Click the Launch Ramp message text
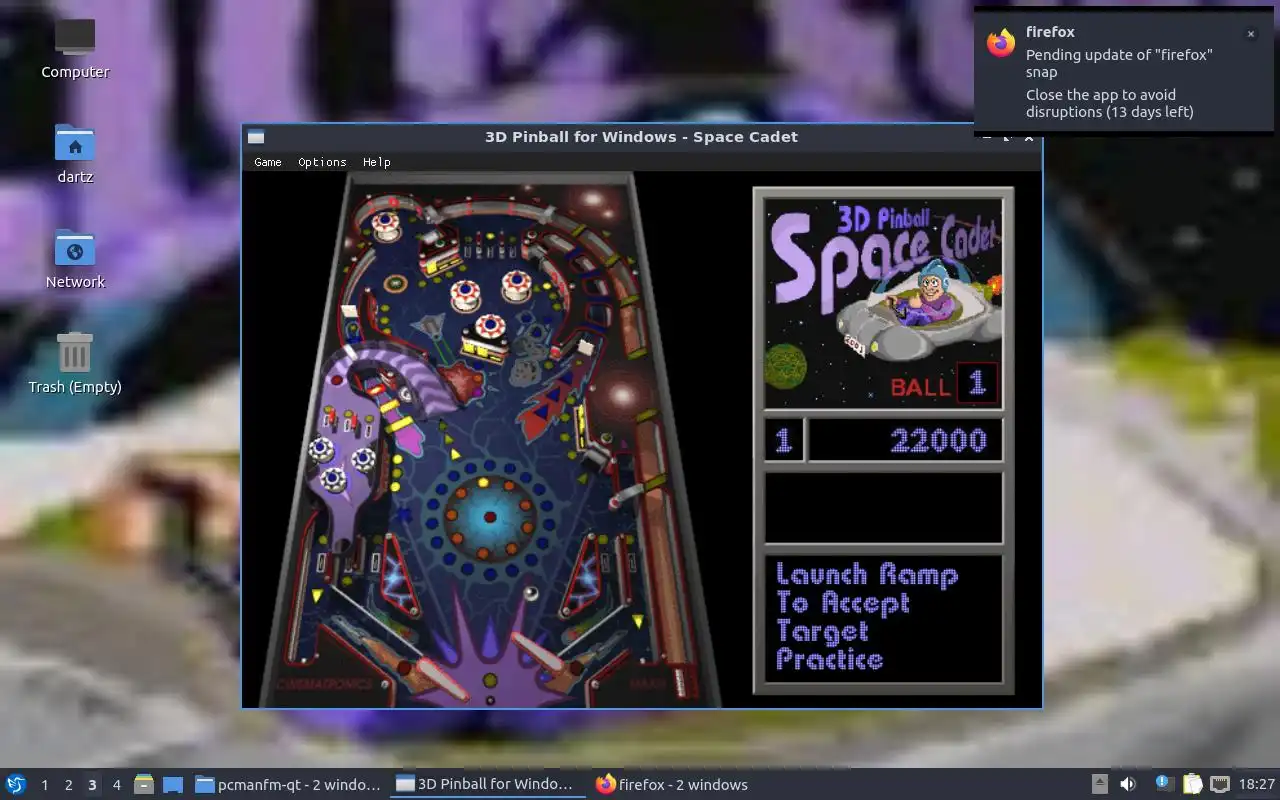This screenshot has width=1280, height=800. pyautogui.click(x=868, y=617)
